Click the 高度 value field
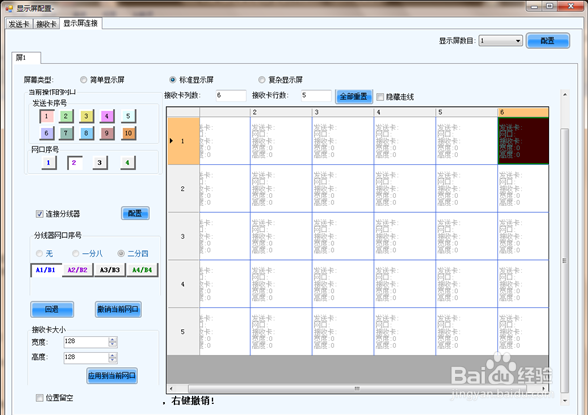Screen dimensions: 588x415 [x=86, y=357]
